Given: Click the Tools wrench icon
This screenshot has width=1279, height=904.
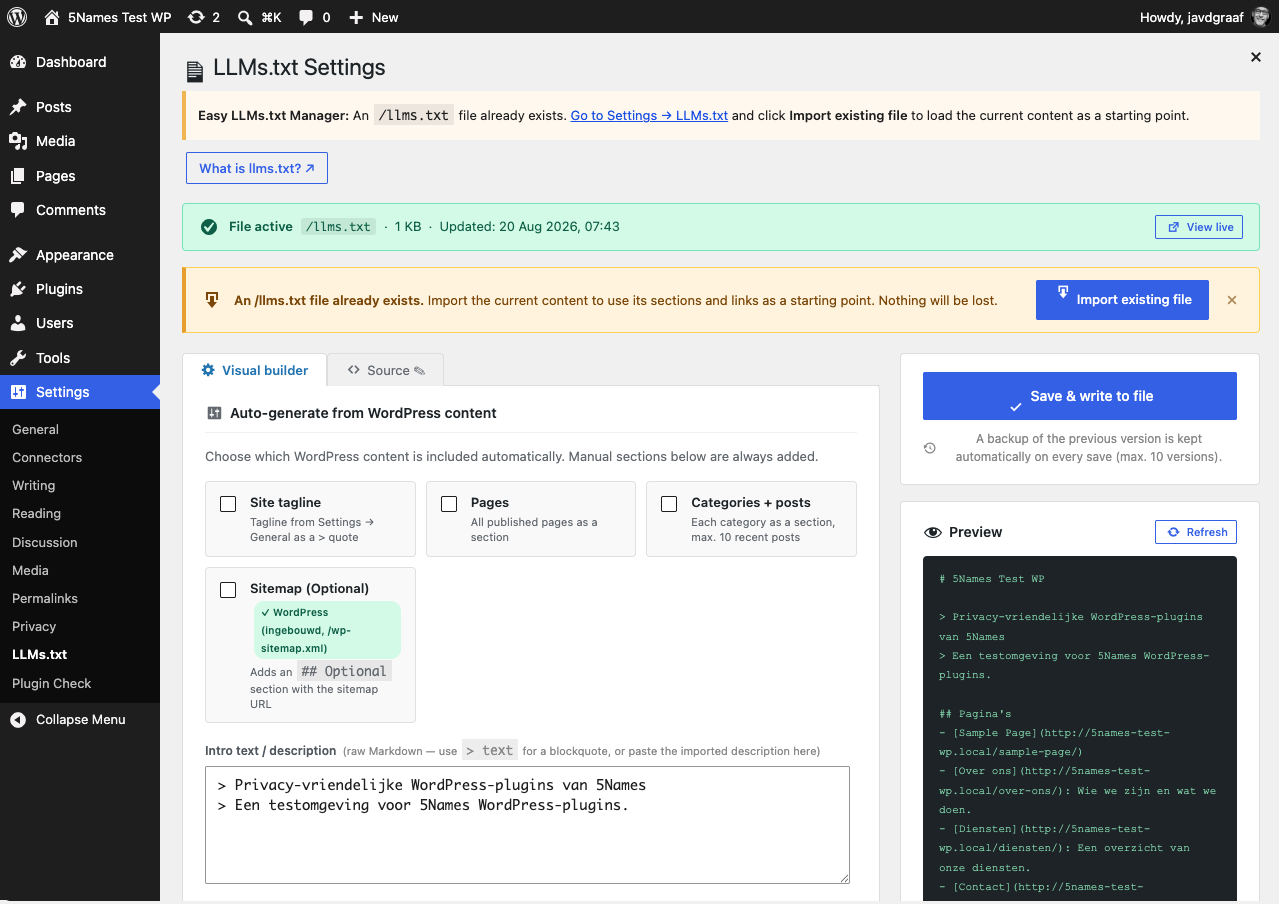Looking at the screenshot, I should [x=18, y=358].
